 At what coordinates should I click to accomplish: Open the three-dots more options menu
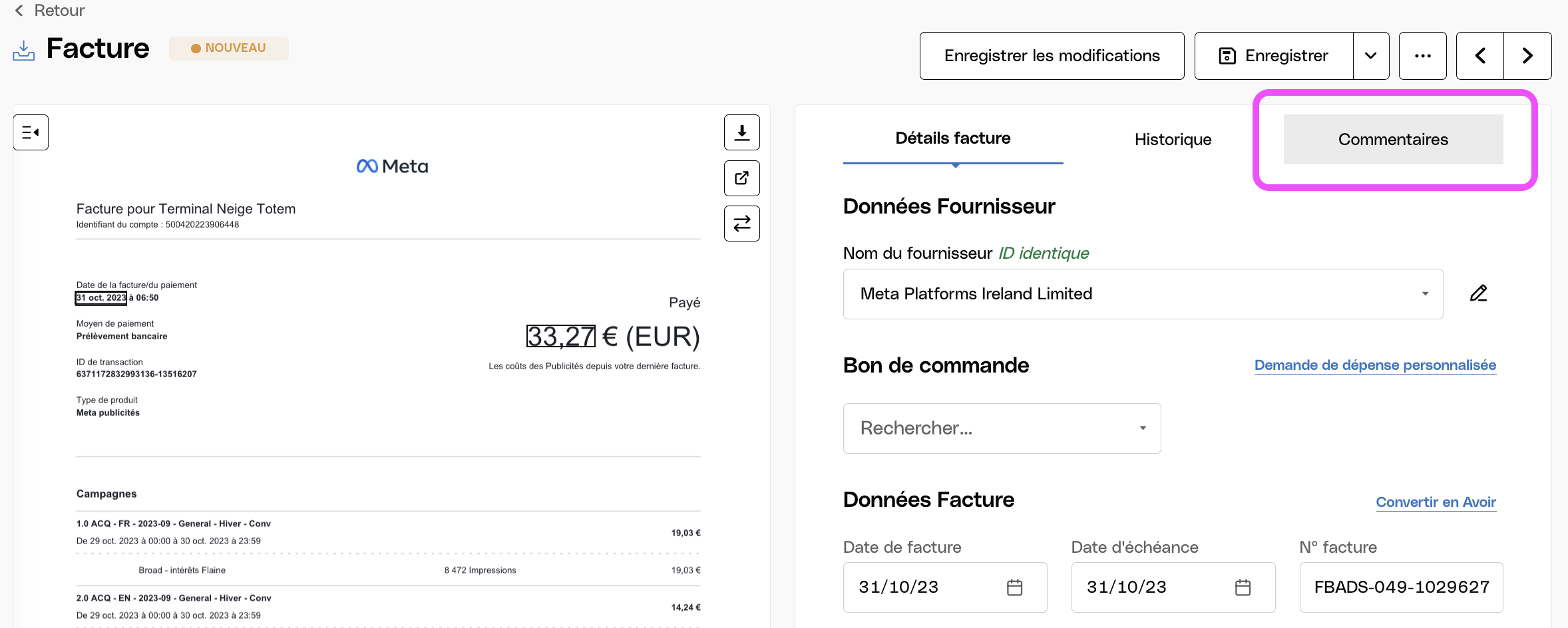(1423, 56)
